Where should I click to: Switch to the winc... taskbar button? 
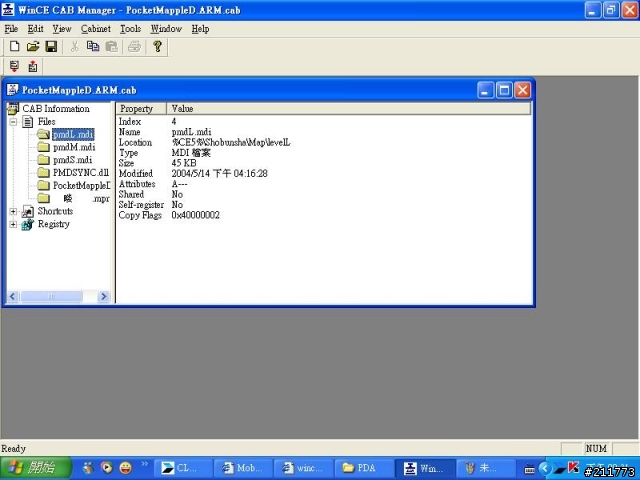click(304, 468)
